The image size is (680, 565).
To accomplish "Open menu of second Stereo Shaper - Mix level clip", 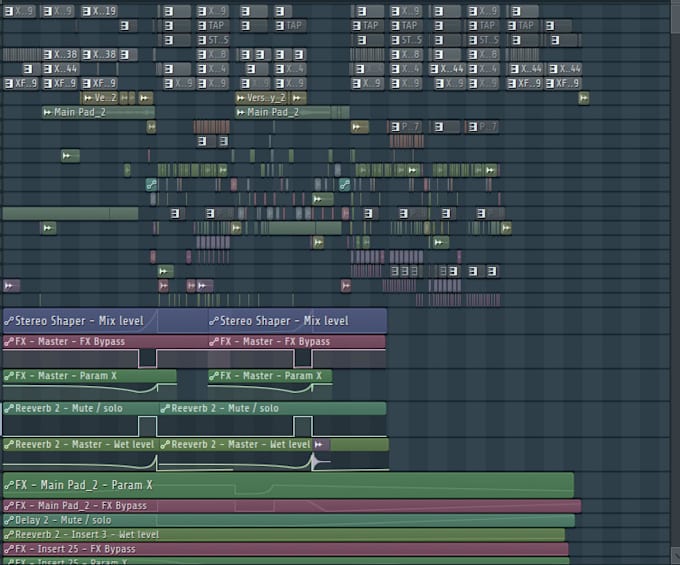I will click(214, 321).
